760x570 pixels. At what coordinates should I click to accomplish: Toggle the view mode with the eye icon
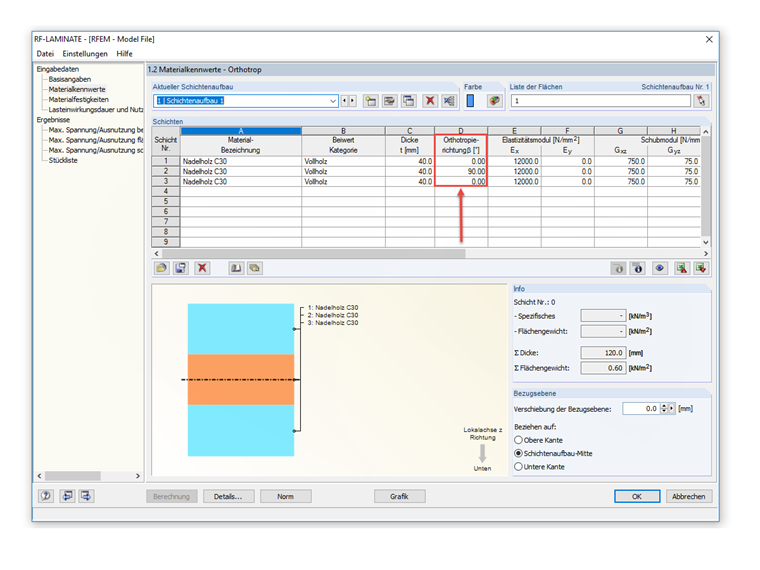point(660,268)
